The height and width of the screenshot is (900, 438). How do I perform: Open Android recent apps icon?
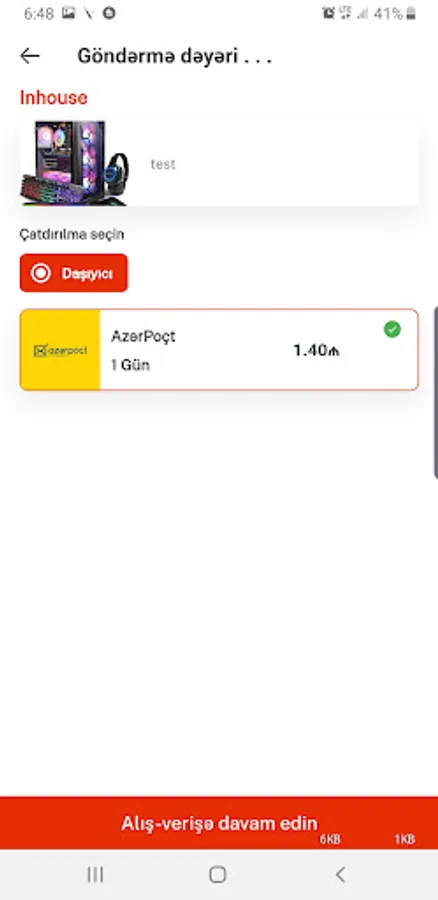coord(95,875)
